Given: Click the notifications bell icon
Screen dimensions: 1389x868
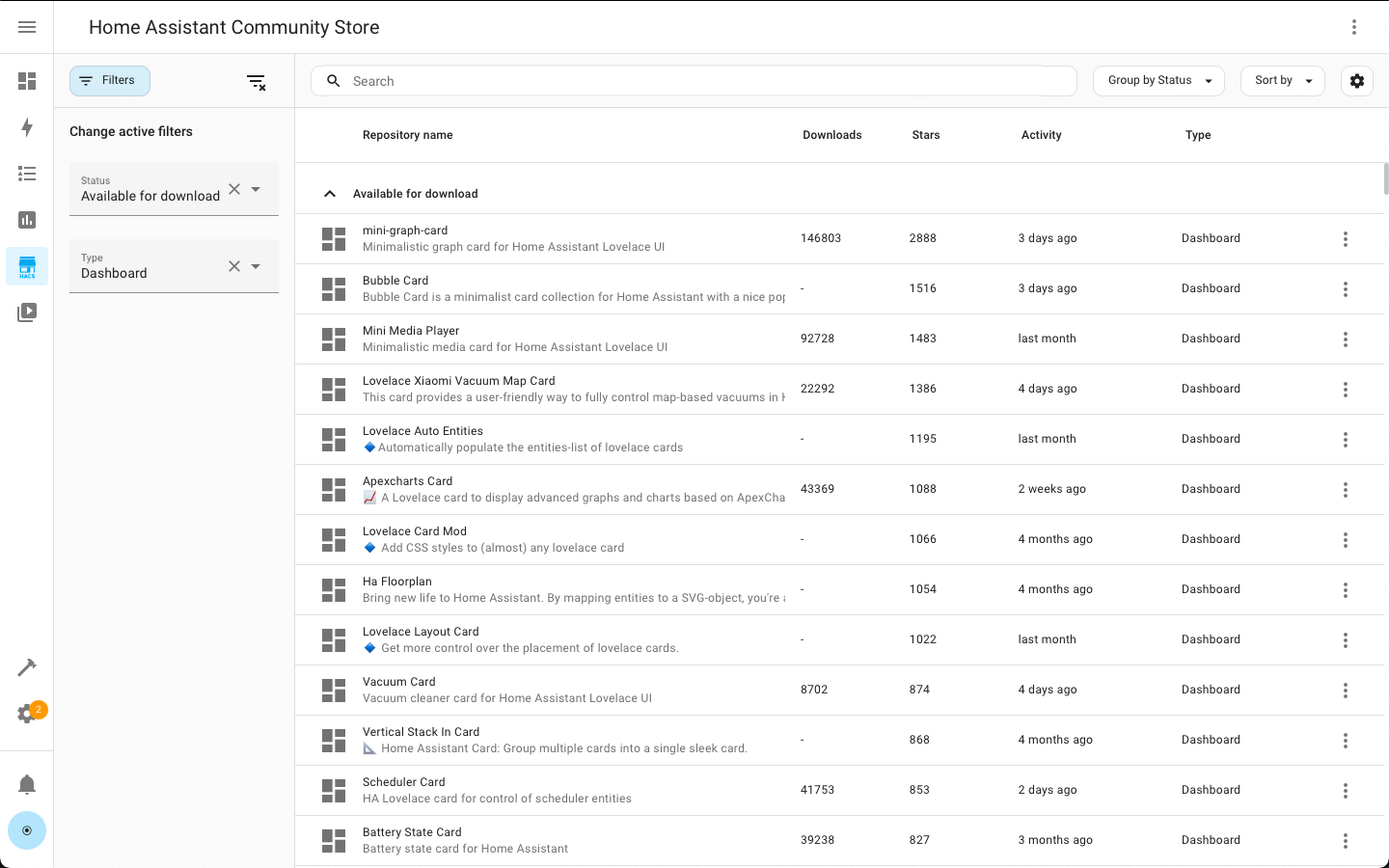Looking at the screenshot, I should (x=27, y=784).
